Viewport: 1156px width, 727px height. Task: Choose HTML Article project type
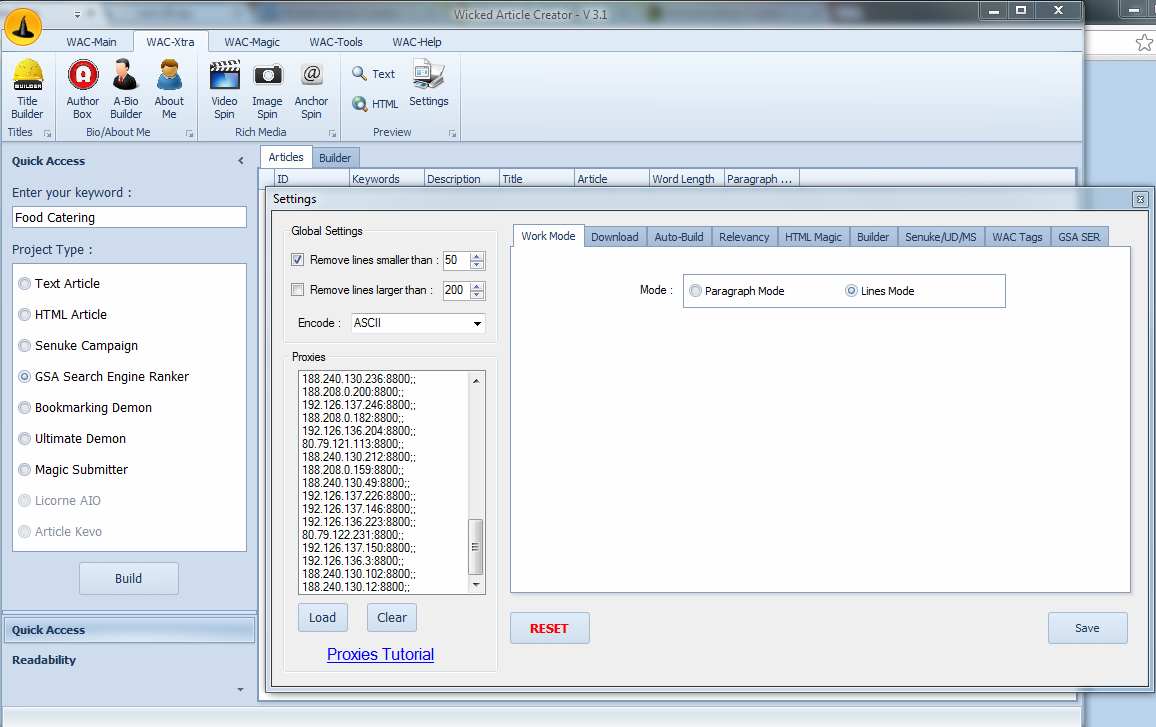pyautogui.click(x=63, y=315)
